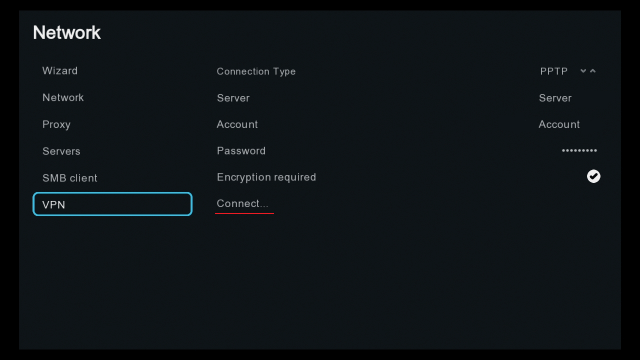Select the Encryption required label
The image size is (640, 360).
(266, 177)
